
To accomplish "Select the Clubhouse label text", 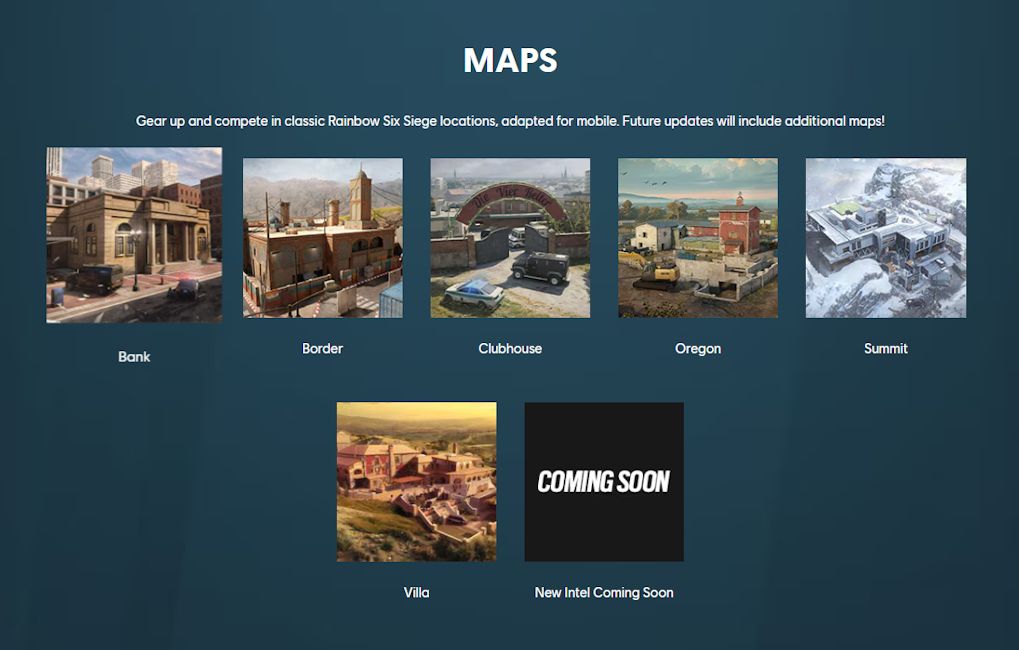I will click(509, 348).
